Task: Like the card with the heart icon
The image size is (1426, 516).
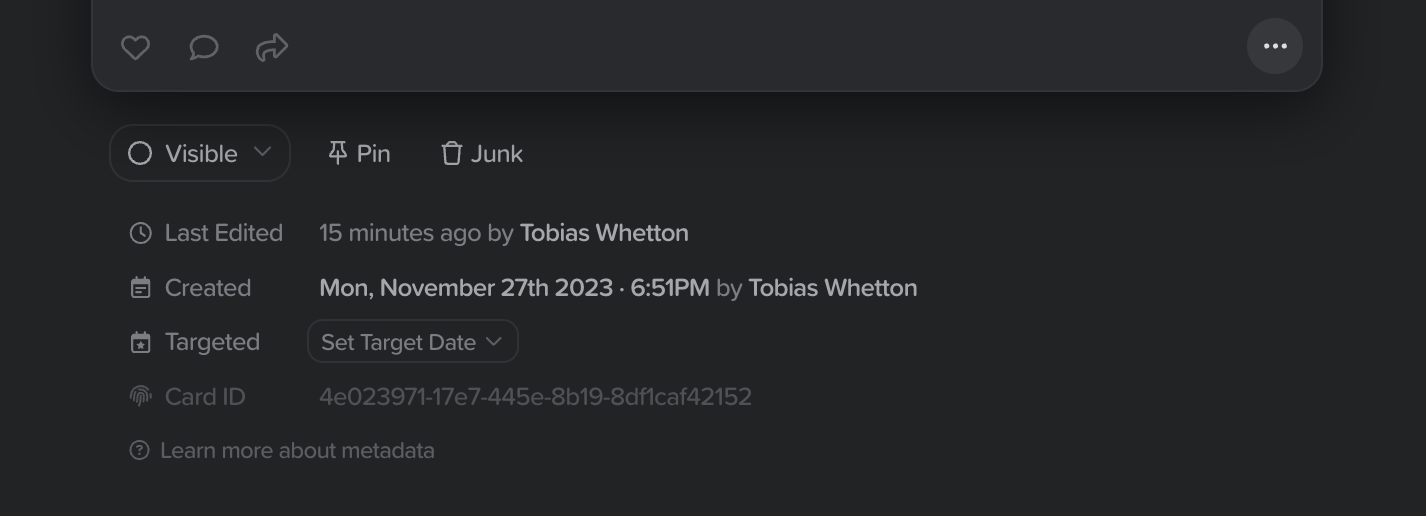Action: 135,47
